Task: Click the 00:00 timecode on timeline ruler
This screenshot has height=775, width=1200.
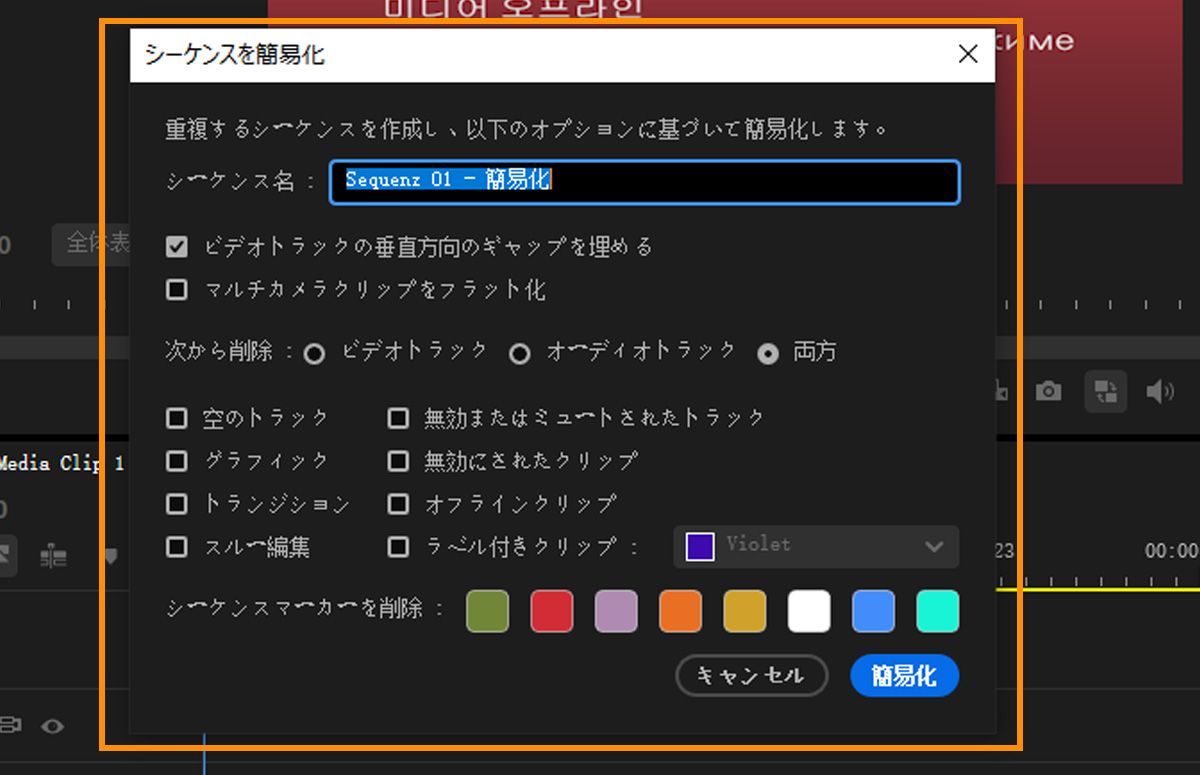Action: [x=1172, y=551]
